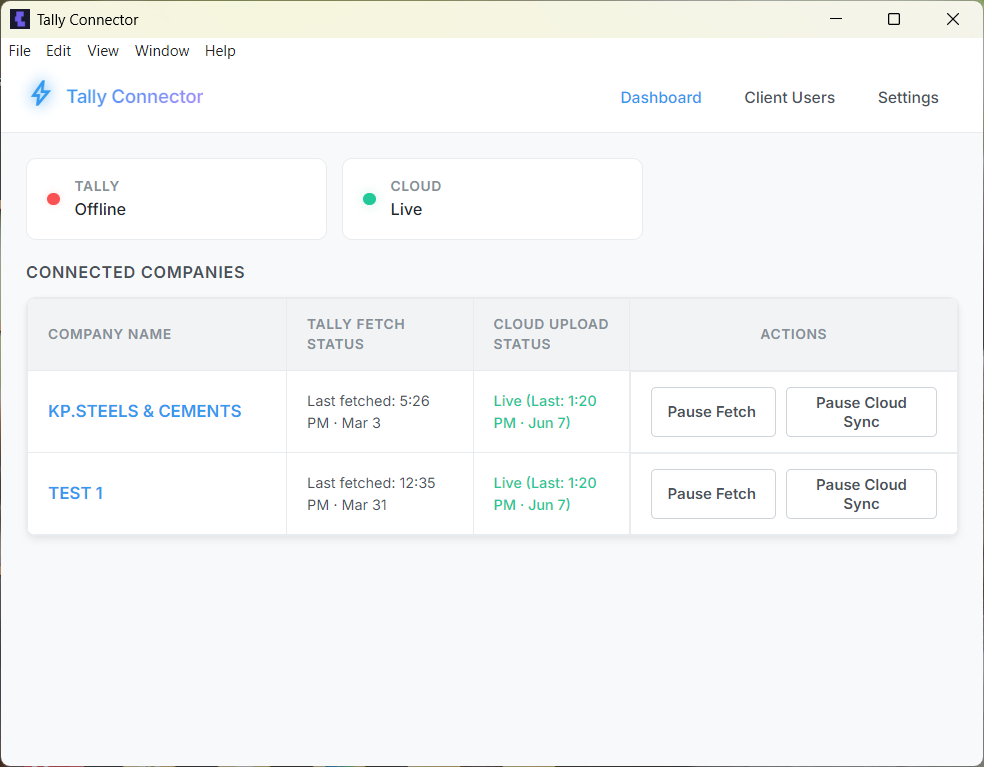Open the TEST 1 company link

tap(76, 493)
